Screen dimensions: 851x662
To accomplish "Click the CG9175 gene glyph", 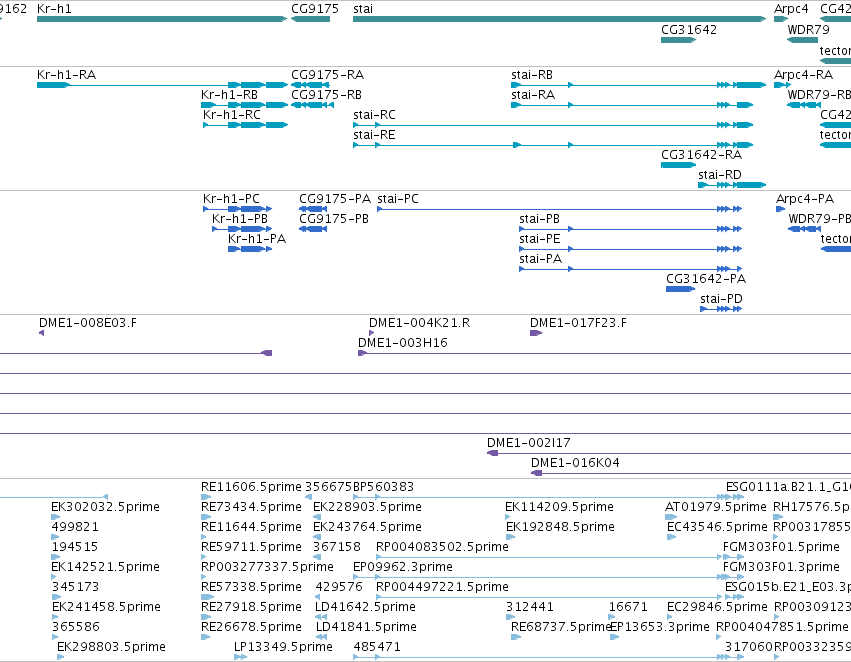I will tap(310, 19).
